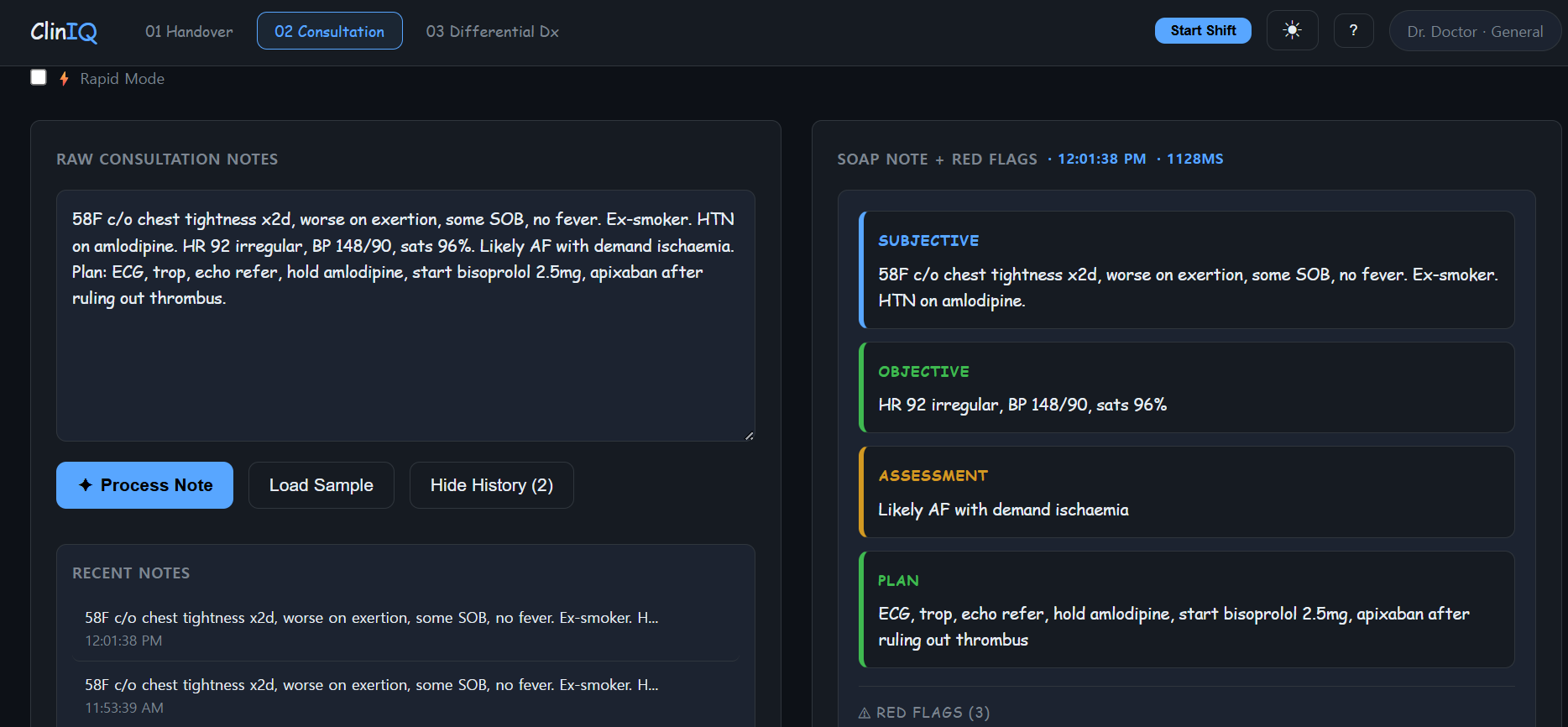The height and width of the screenshot is (727, 1568).
Task: Select the 02 Consultation tab
Action: pos(330,31)
